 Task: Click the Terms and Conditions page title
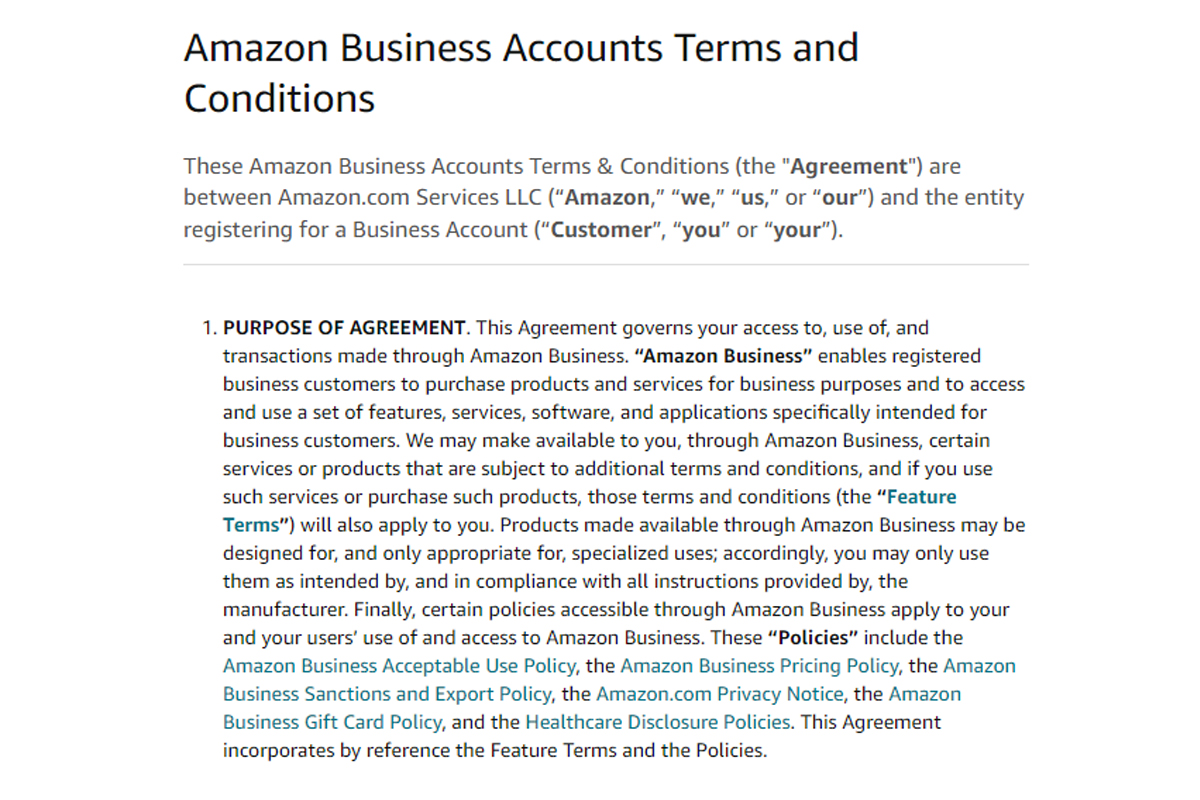[520, 73]
